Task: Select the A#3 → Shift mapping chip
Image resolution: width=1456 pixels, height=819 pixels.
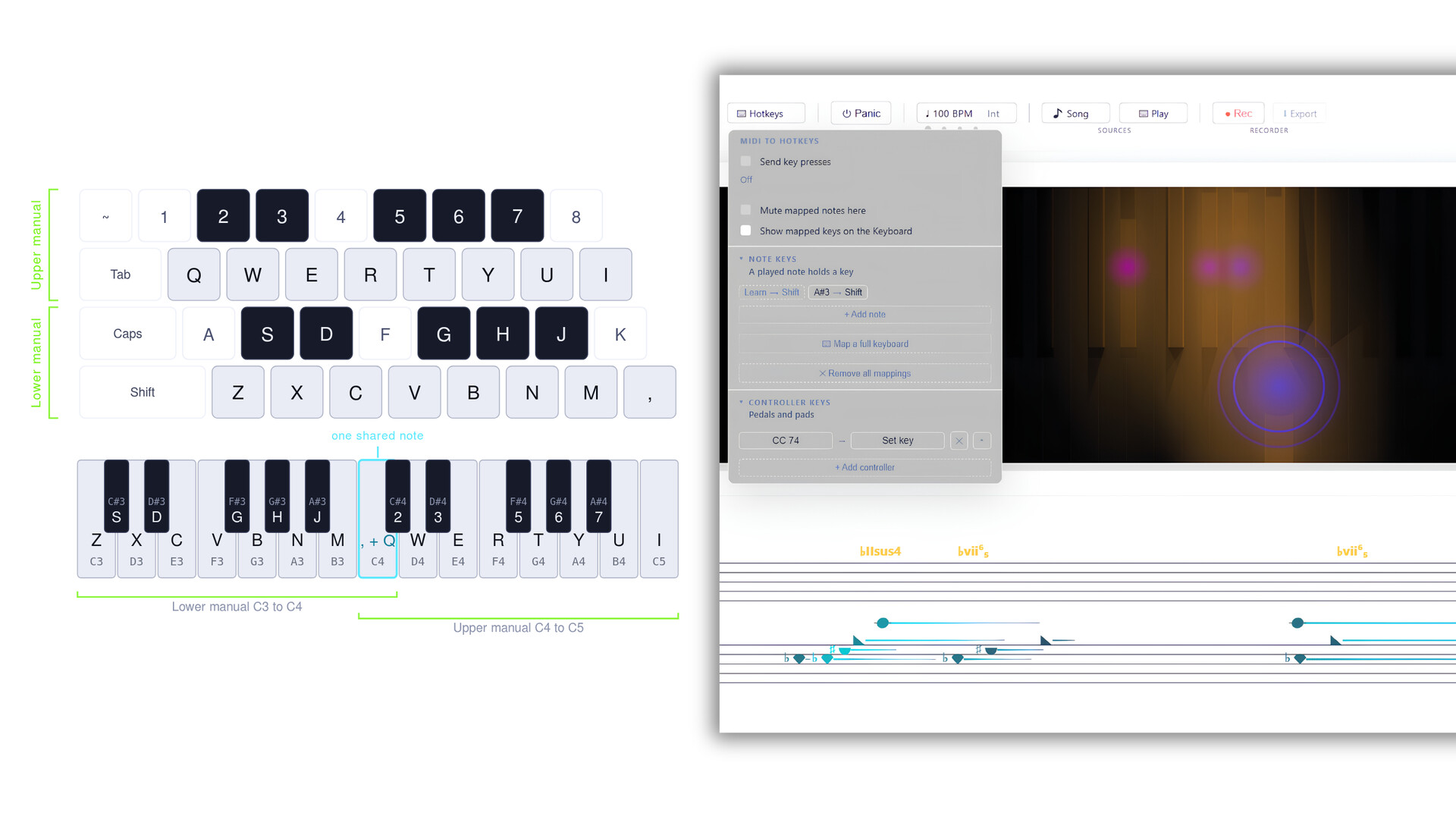Action: (x=838, y=292)
